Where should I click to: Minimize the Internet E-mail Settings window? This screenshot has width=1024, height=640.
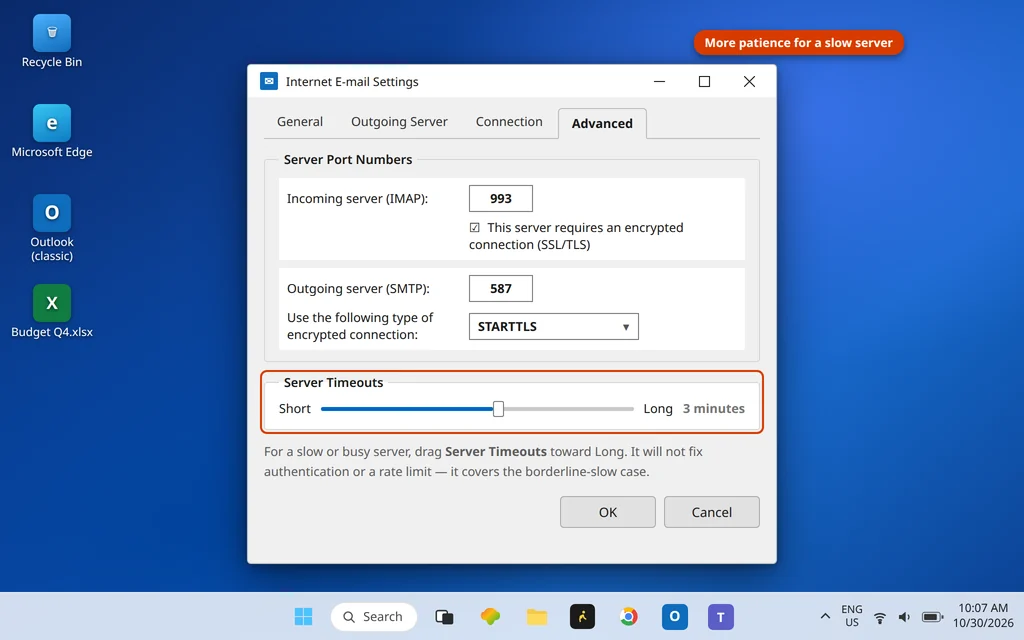coord(660,81)
